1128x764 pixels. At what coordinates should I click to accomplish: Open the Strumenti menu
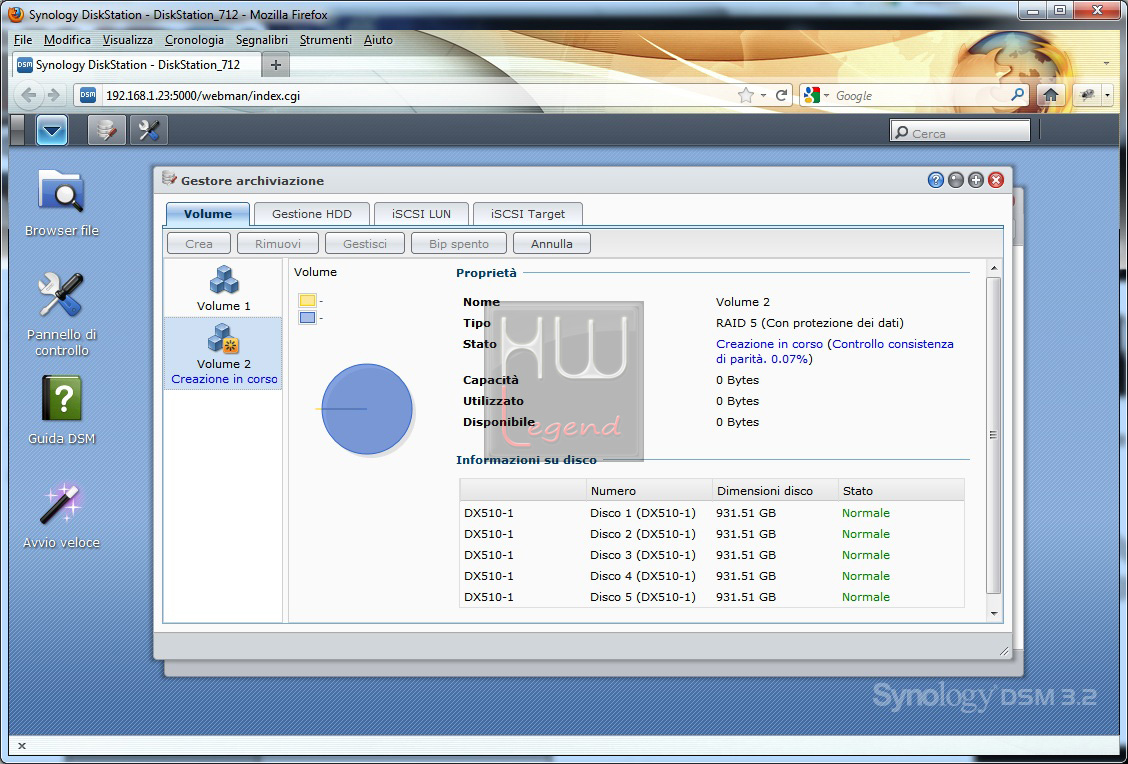[x=326, y=40]
